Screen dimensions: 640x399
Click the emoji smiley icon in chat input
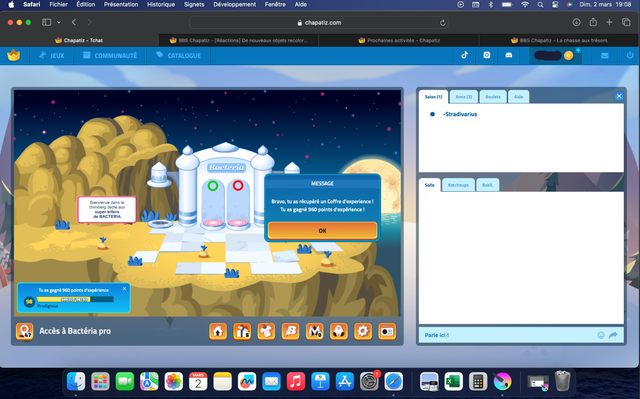click(x=601, y=335)
